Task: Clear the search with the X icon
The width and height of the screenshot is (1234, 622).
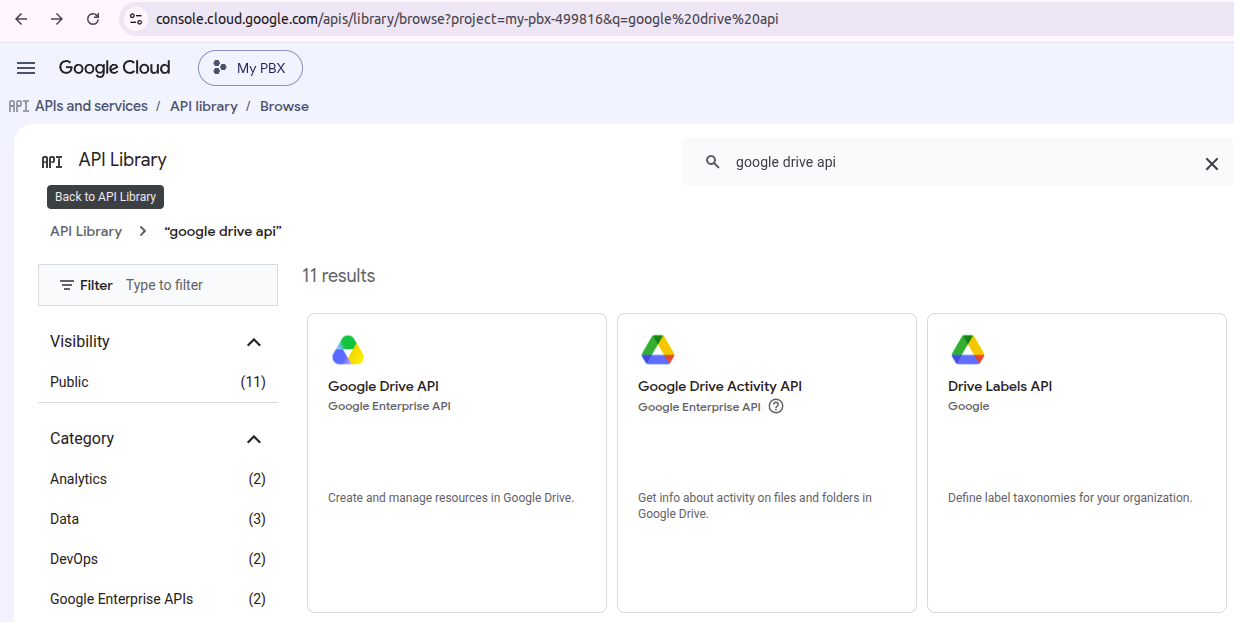Action: pyautogui.click(x=1211, y=163)
